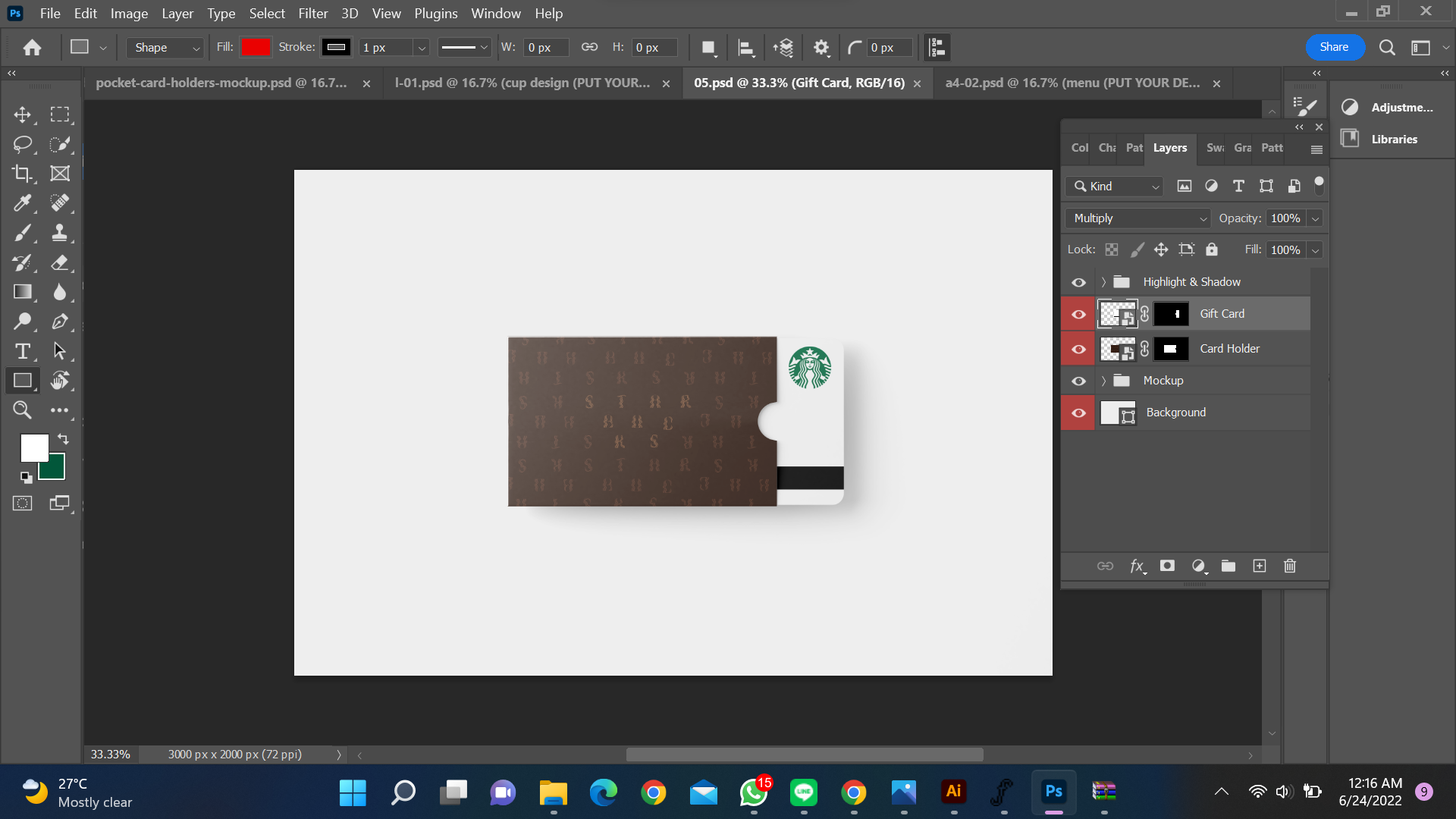1456x819 pixels.
Task: Switch to pocket-card-holders-mockup.psd tab
Action: click(221, 83)
